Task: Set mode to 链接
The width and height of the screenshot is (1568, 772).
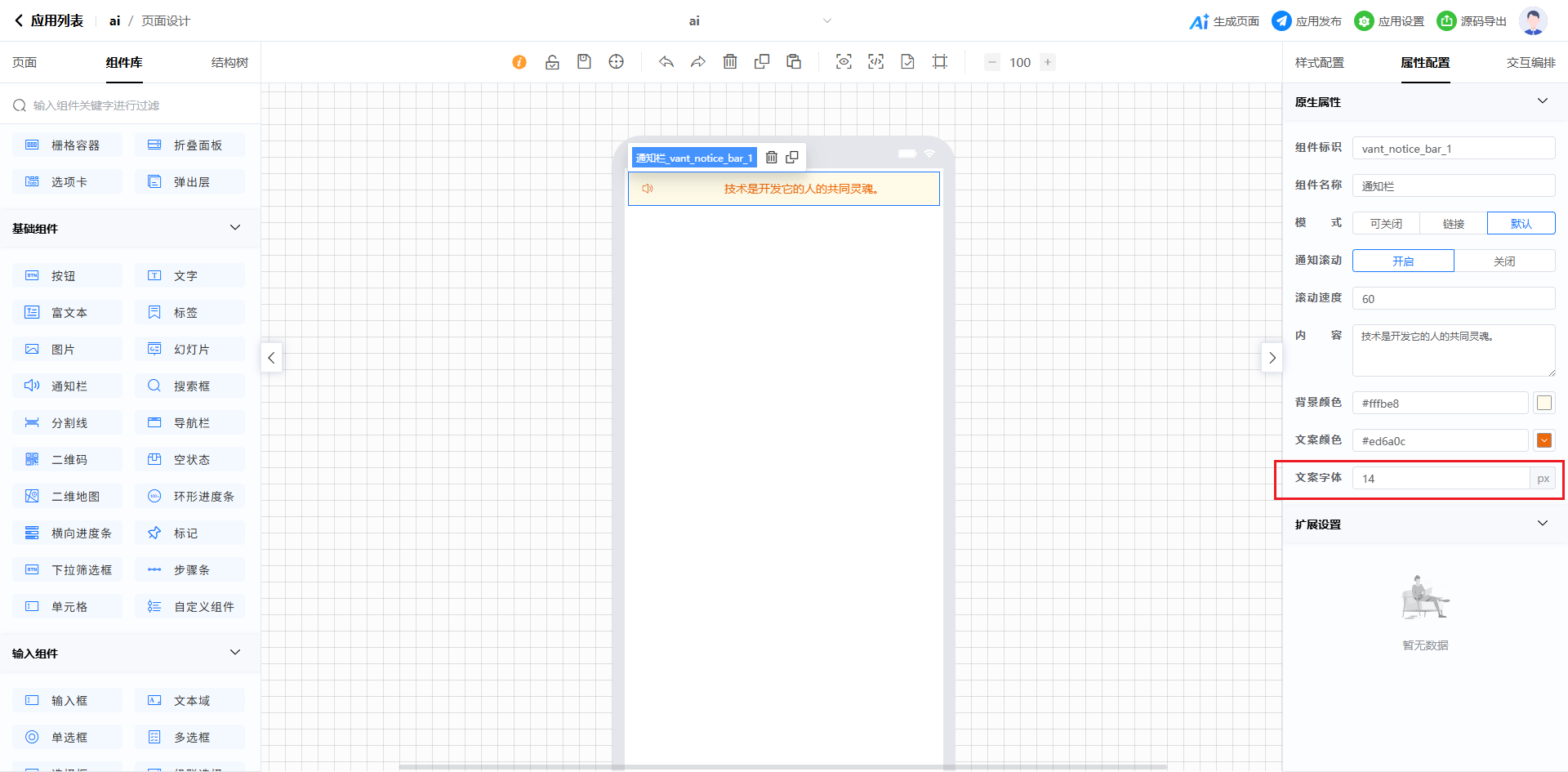Action: point(1453,224)
